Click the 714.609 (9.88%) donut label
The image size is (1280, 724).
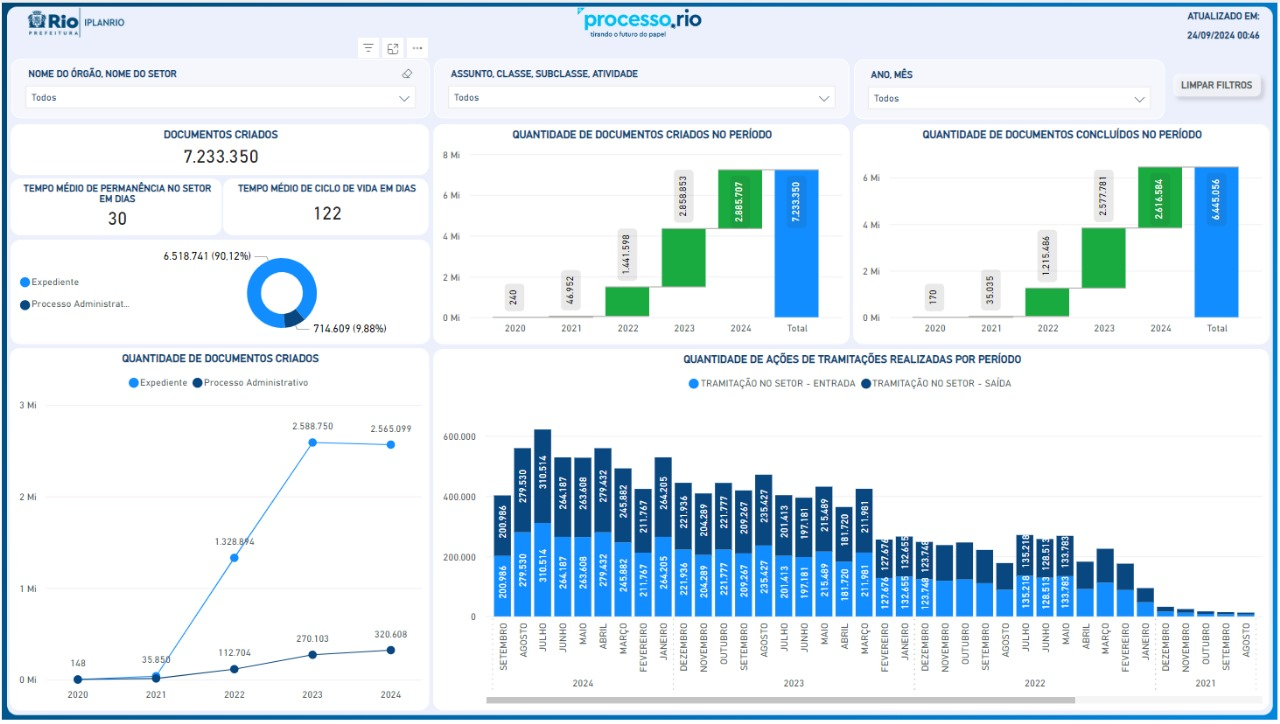[350, 328]
